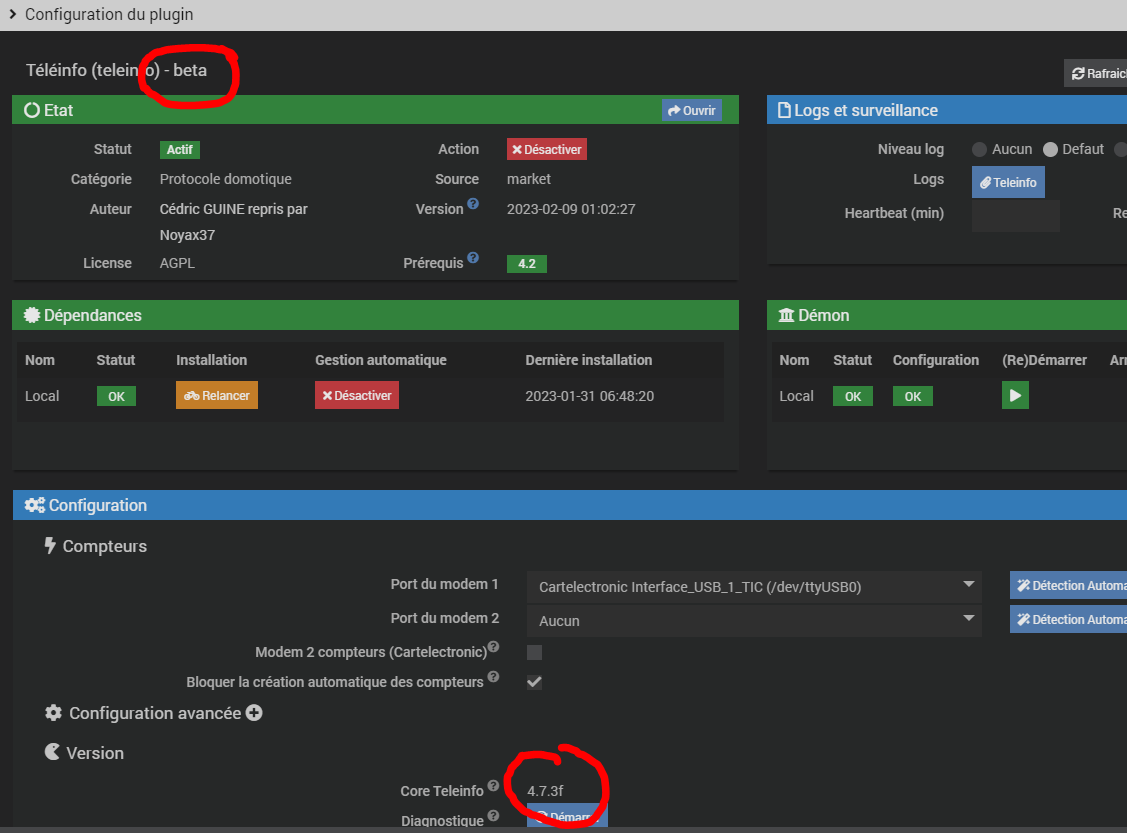Click the Compteurs lightning bolt icon
Viewport: 1127px width, 833px height.
tap(50, 546)
